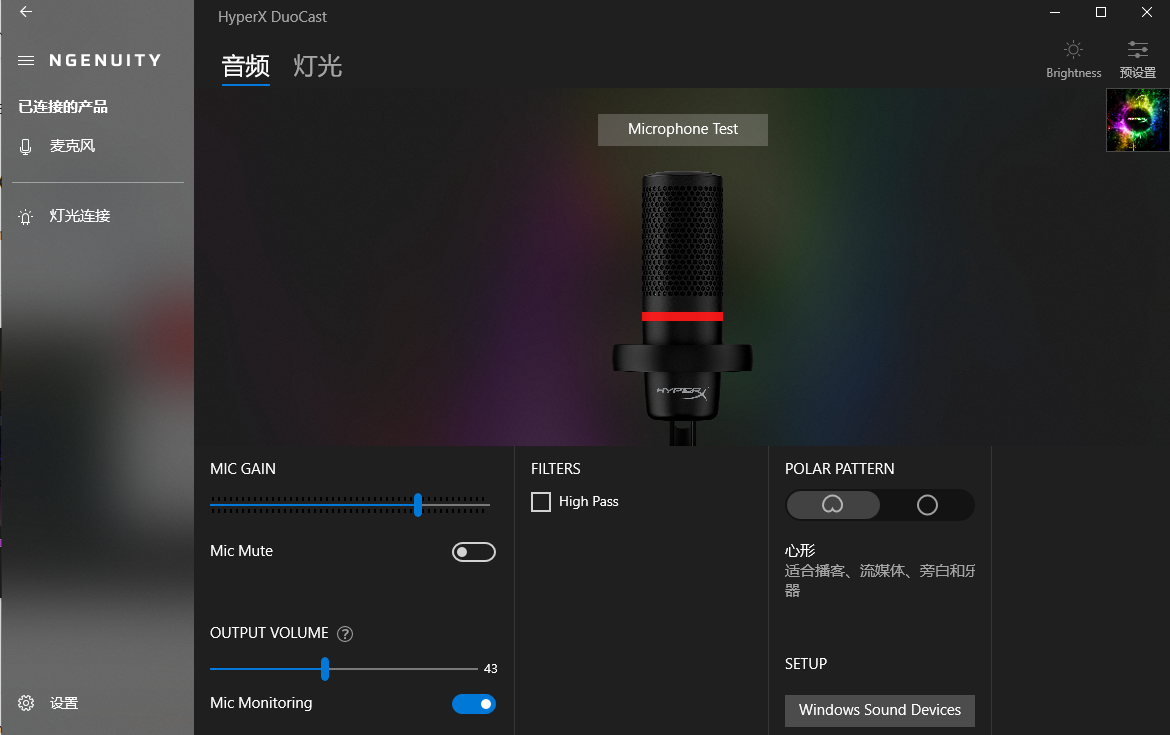Open the NGENUITY hamburger menu

pyautogui.click(x=25, y=60)
